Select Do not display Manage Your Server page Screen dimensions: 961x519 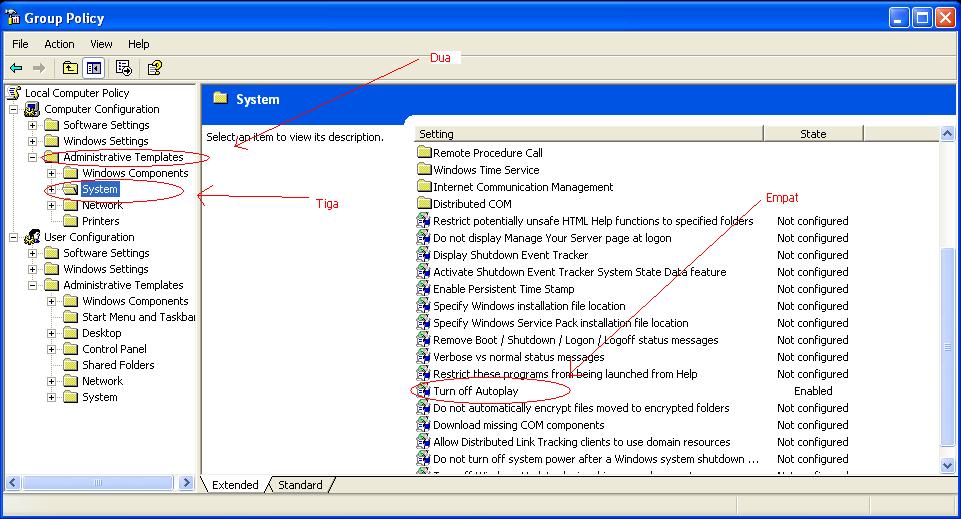coord(552,238)
